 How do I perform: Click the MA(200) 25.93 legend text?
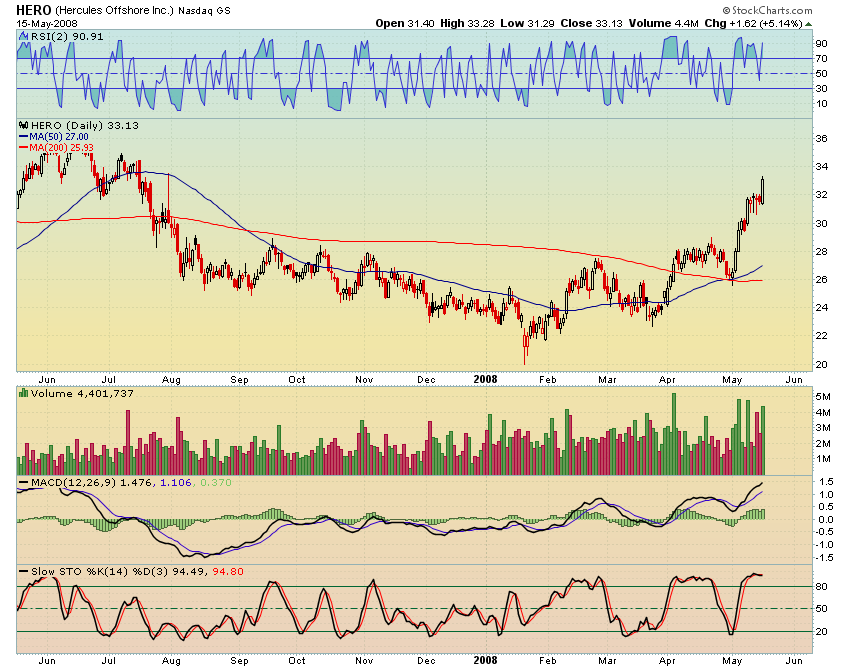point(61,147)
